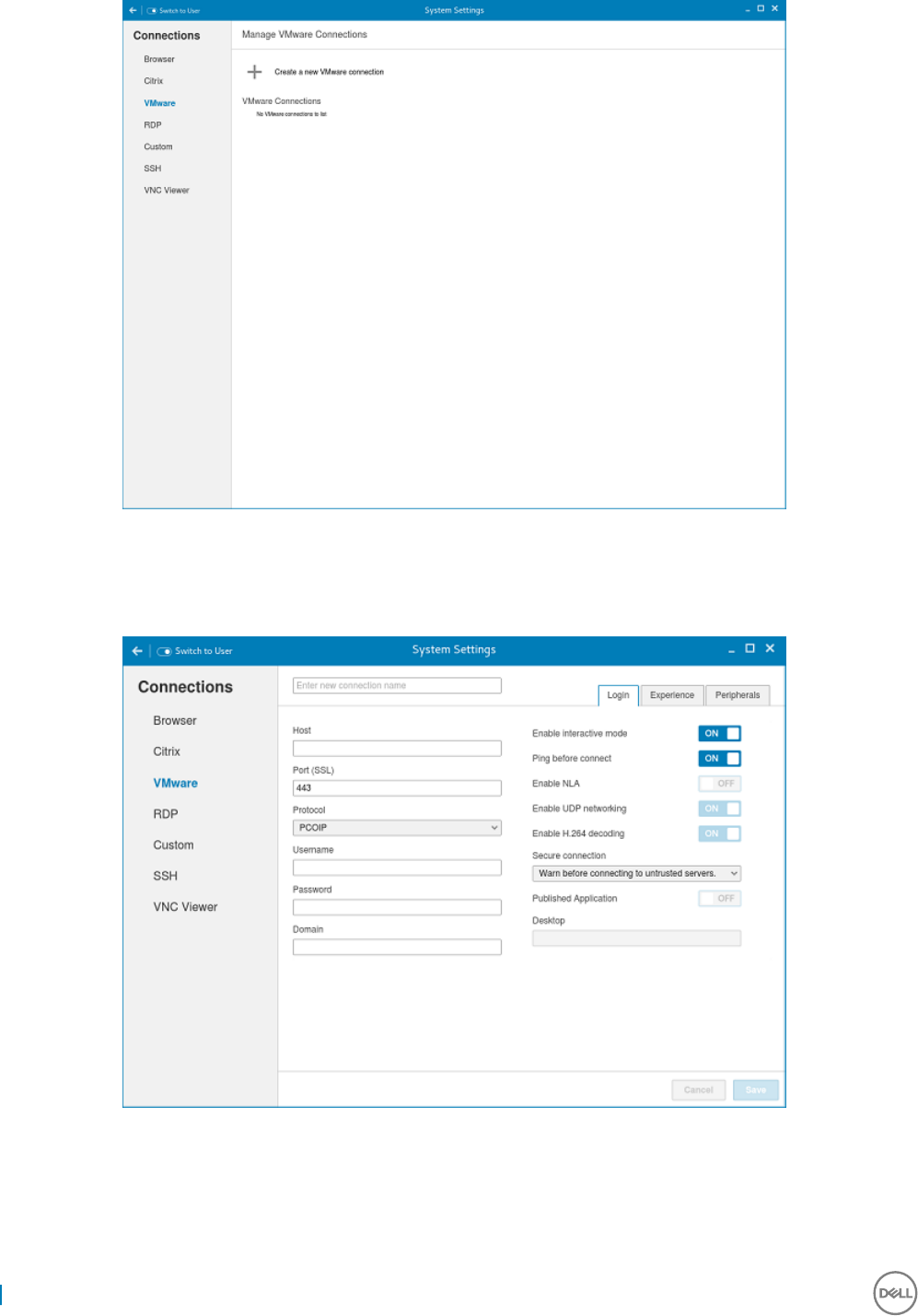
Task: Minimize the upper System Settings window
Action: tap(748, 10)
